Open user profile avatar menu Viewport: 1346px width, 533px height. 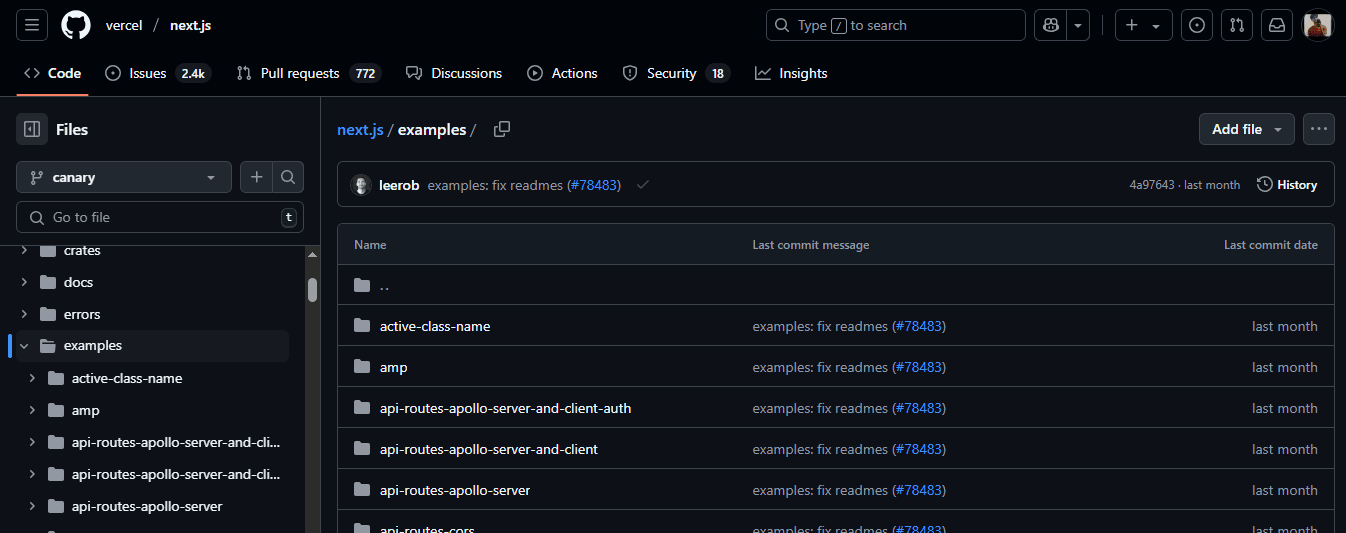[1317, 25]
